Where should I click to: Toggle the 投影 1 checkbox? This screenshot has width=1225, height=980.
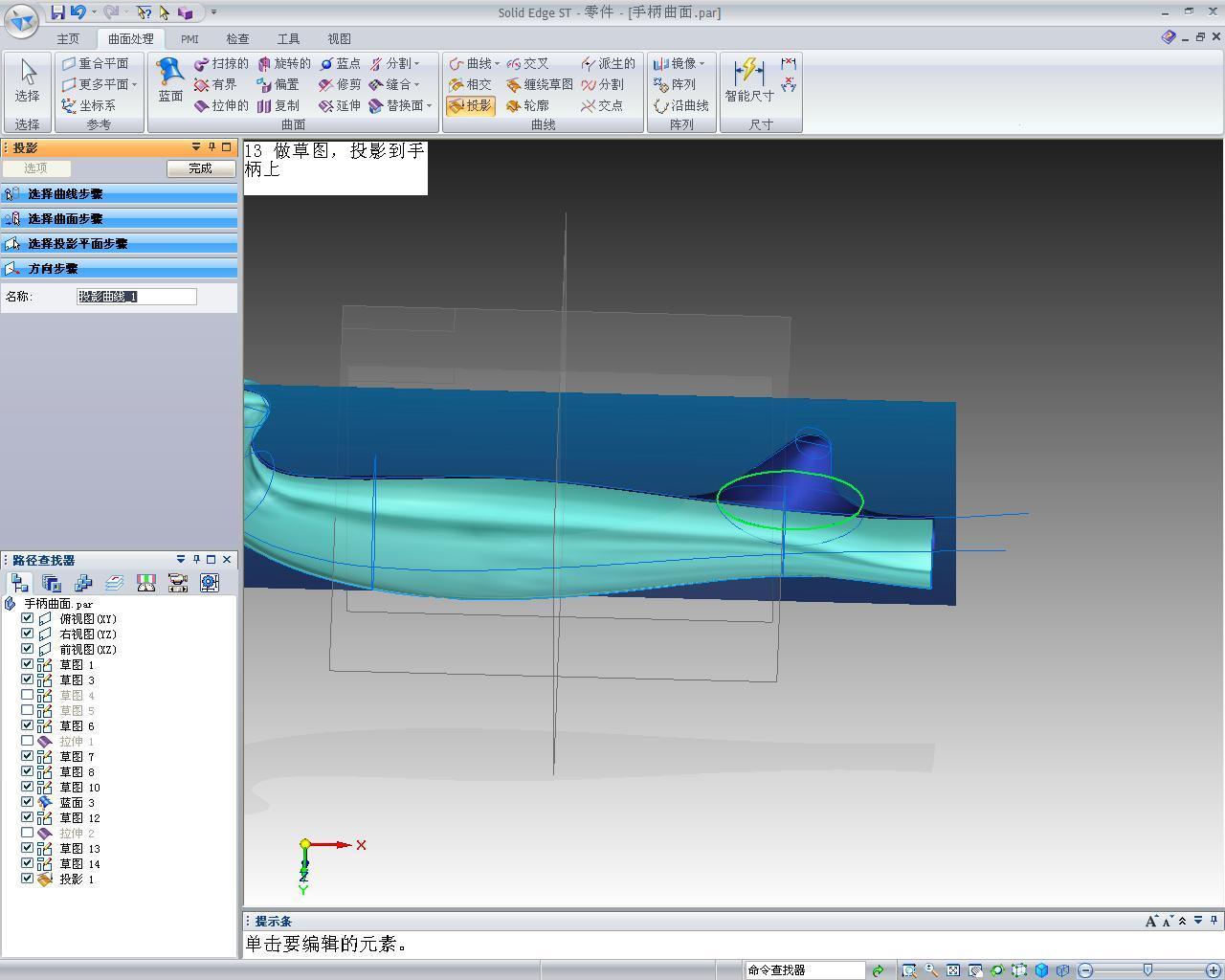tap(27, 879)
